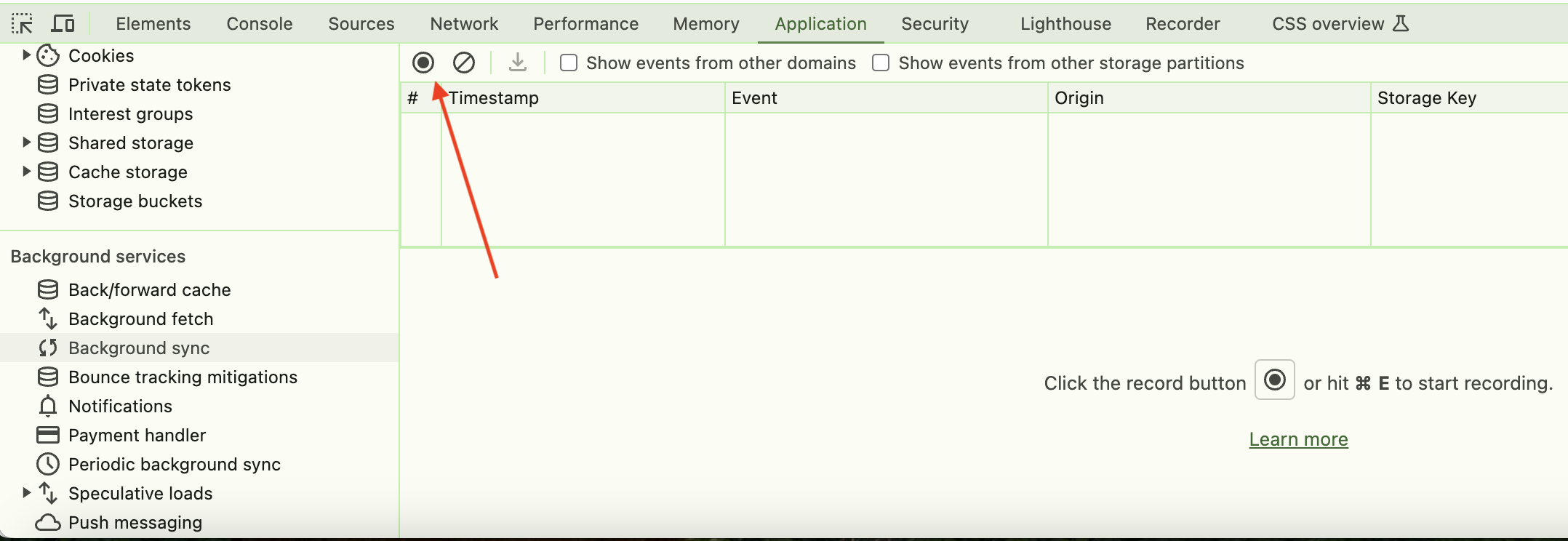Screen dimensions: 1568x541
Task: Open the Learn more link
Action: (1298, 439)
